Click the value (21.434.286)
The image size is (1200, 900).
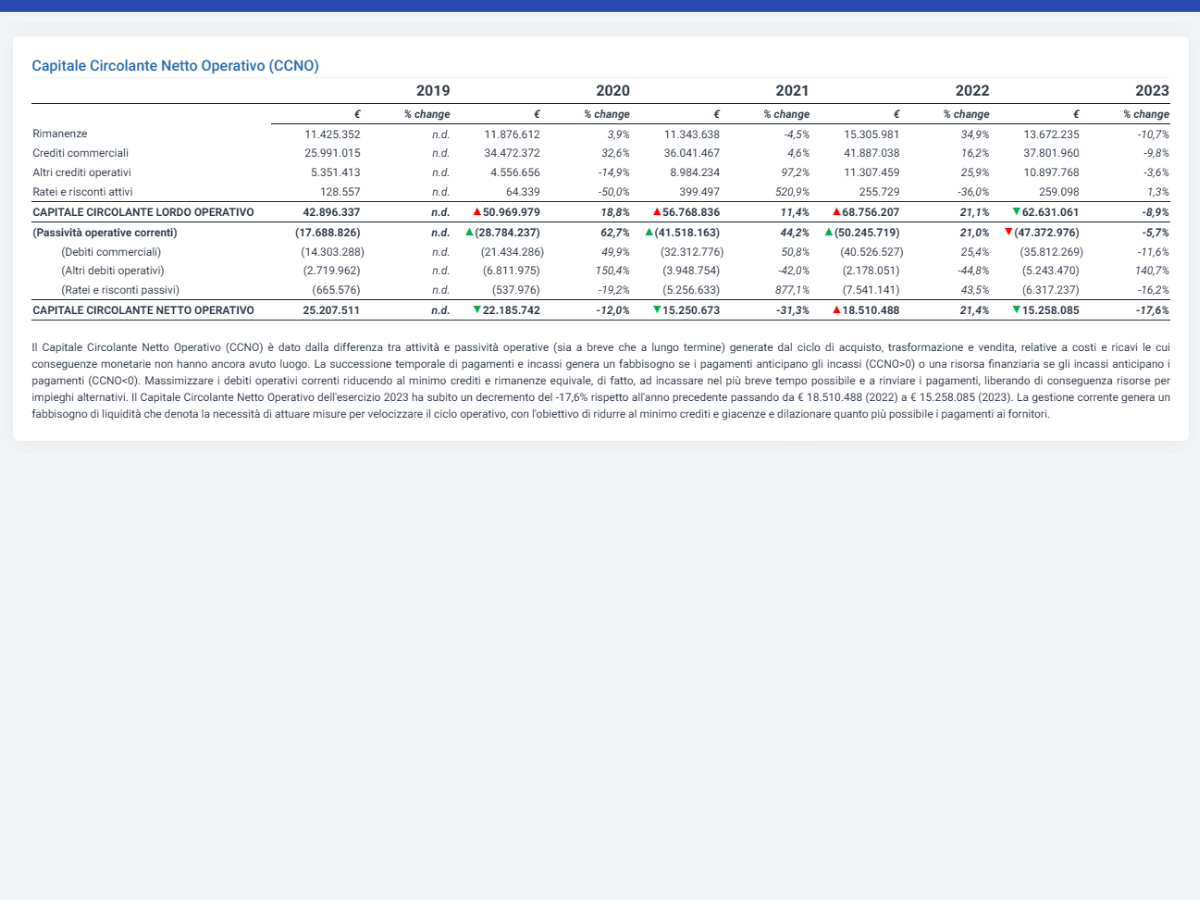point(512,252)
